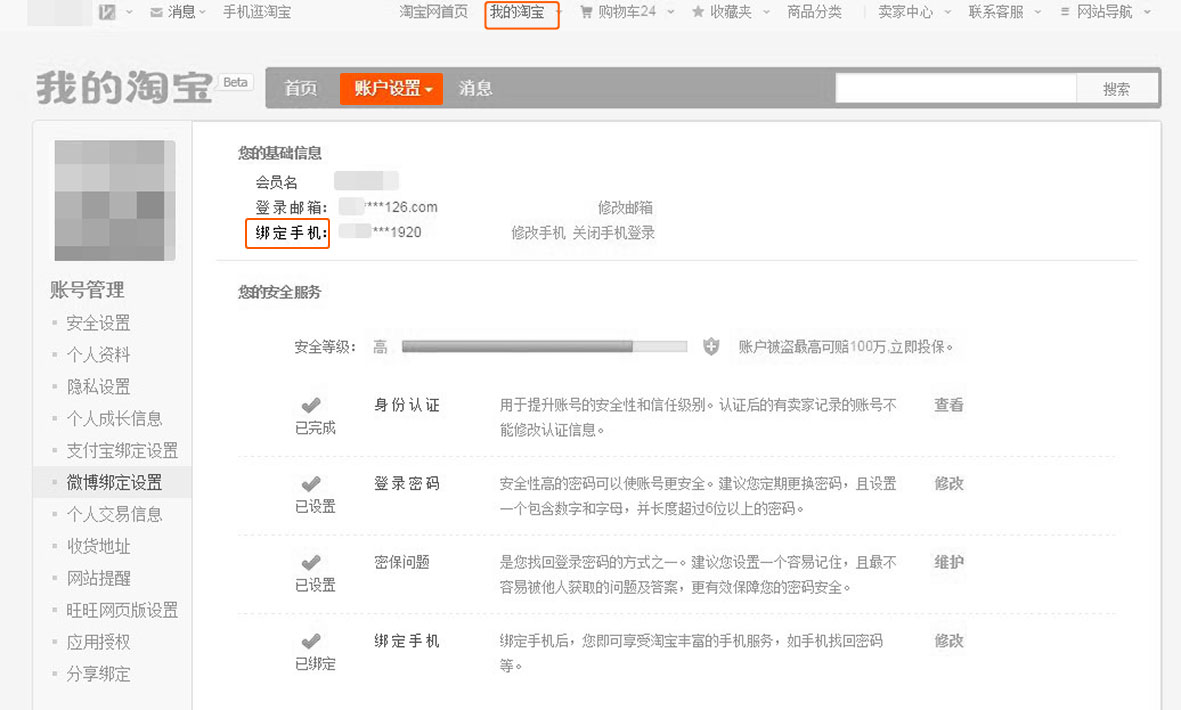Viewport: 1181px width, 710px height.
Task: Expand the 我的淘宝 dropdown arrow
Action: [x=558, y=12]
